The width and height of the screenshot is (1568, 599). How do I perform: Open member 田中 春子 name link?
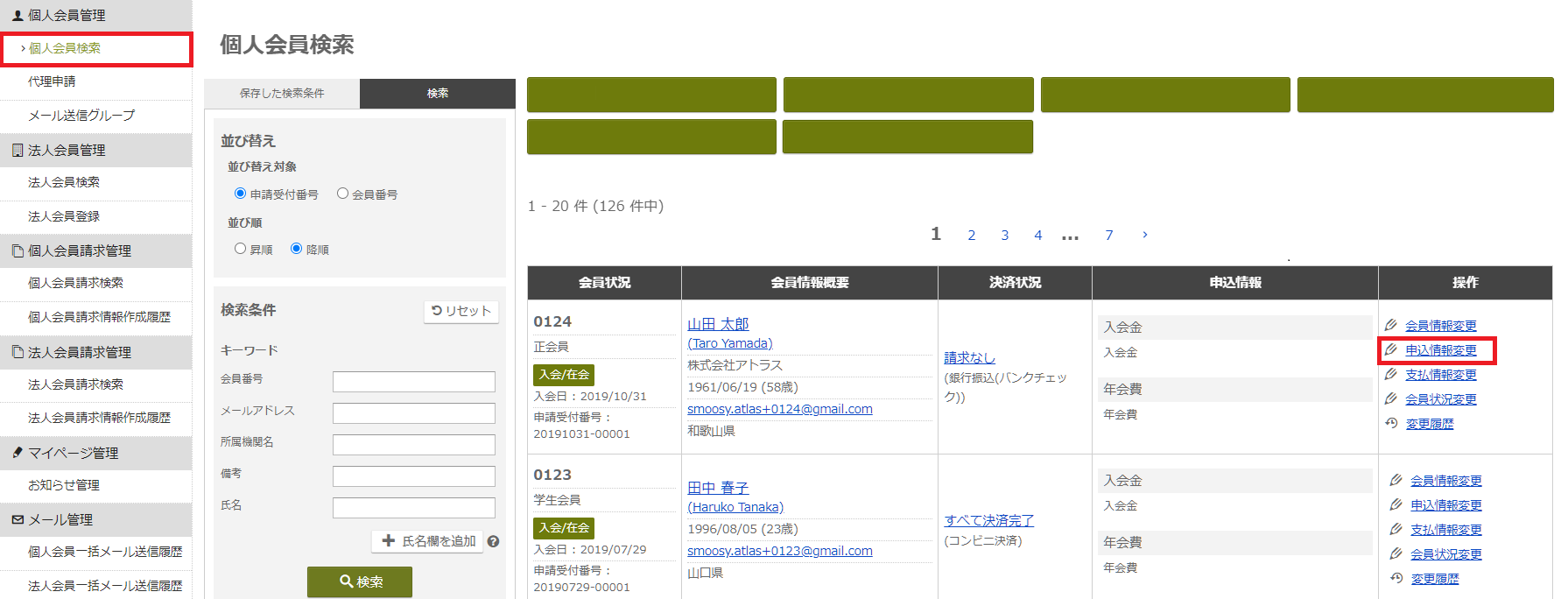tap(718, 488)
